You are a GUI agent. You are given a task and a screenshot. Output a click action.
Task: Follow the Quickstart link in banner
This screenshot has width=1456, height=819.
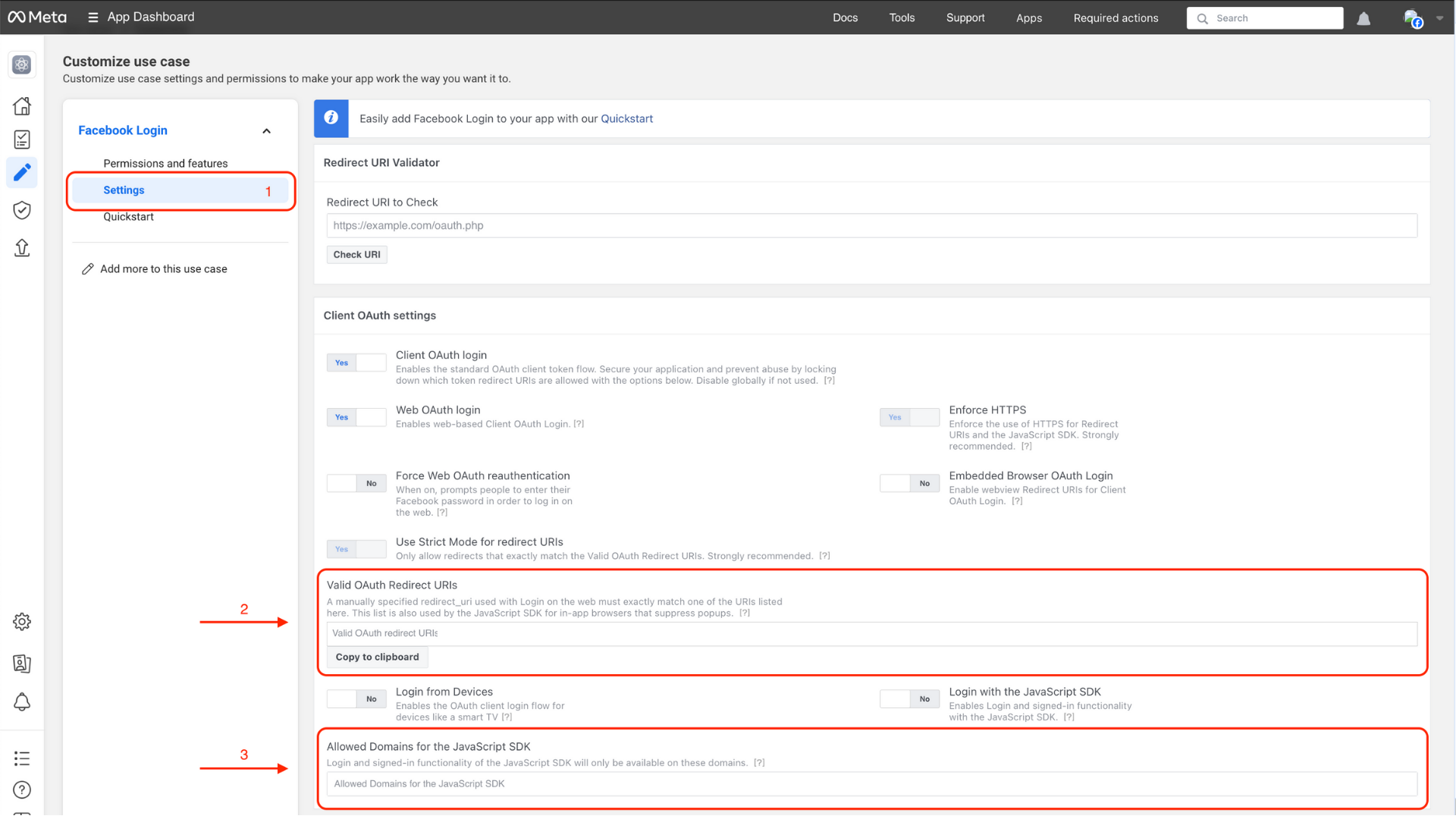click(x=626, y=118)
